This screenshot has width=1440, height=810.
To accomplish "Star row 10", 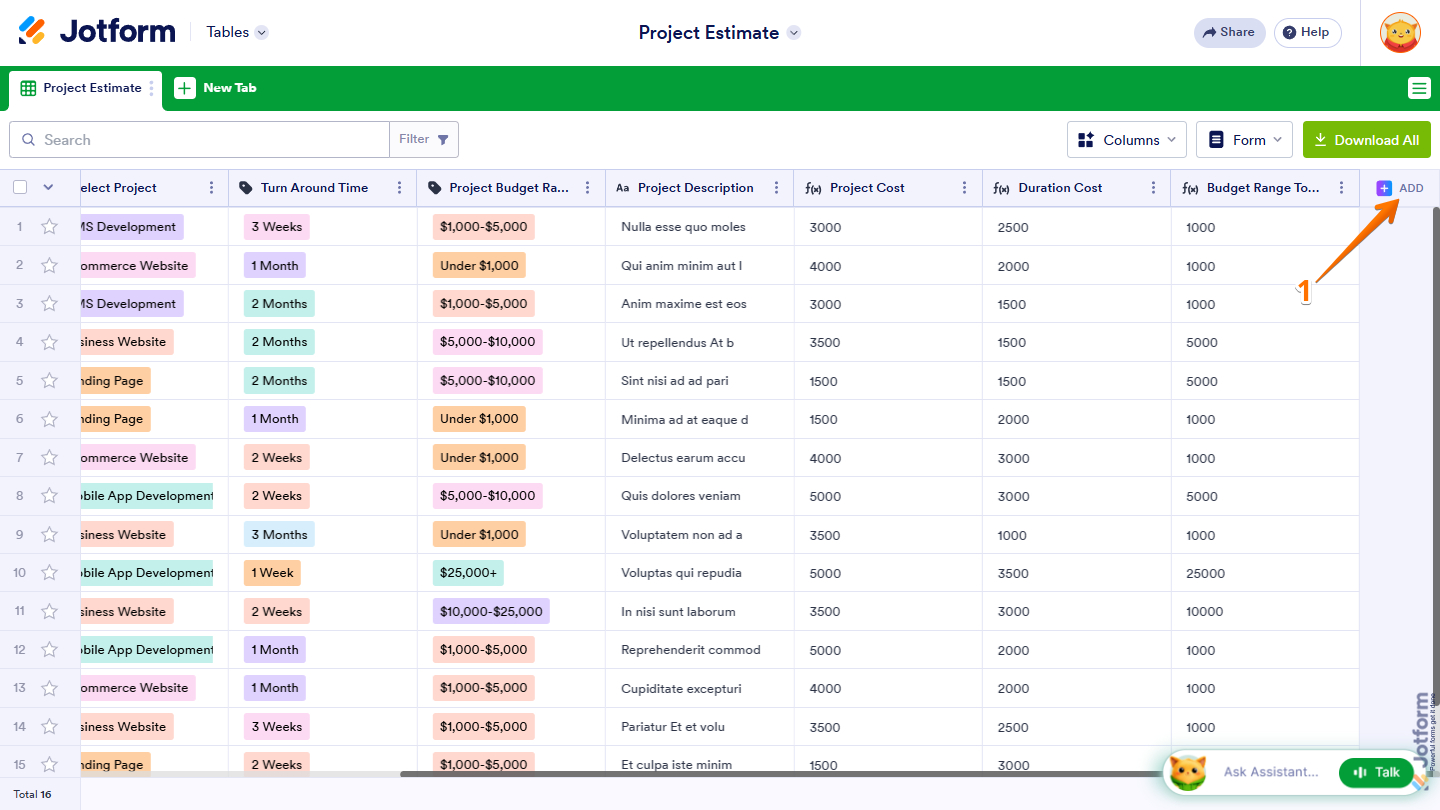I will [x=49, y=573].
